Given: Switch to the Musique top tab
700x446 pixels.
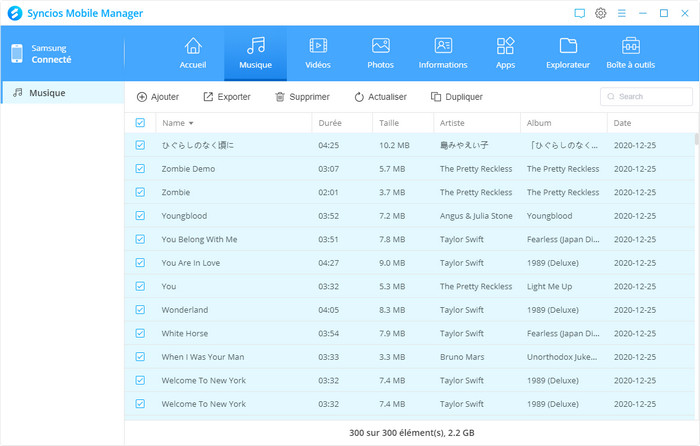Looking at the screenshot, I should [x=255, y=52].
